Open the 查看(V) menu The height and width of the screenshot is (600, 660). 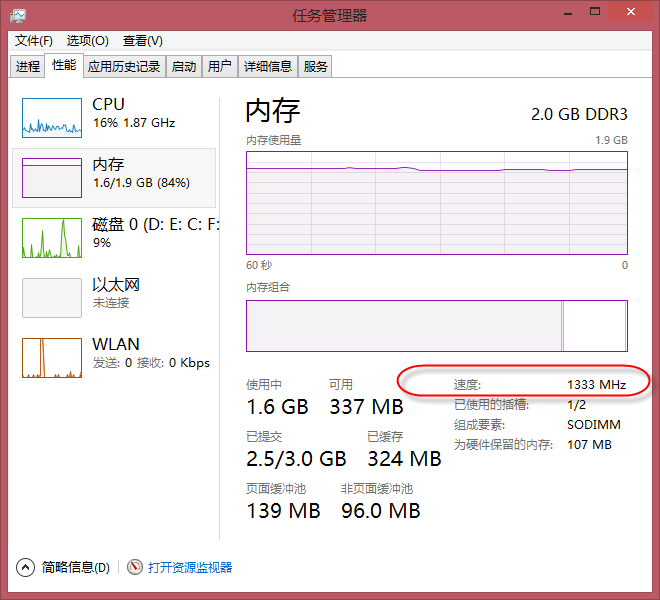[143, 41]
